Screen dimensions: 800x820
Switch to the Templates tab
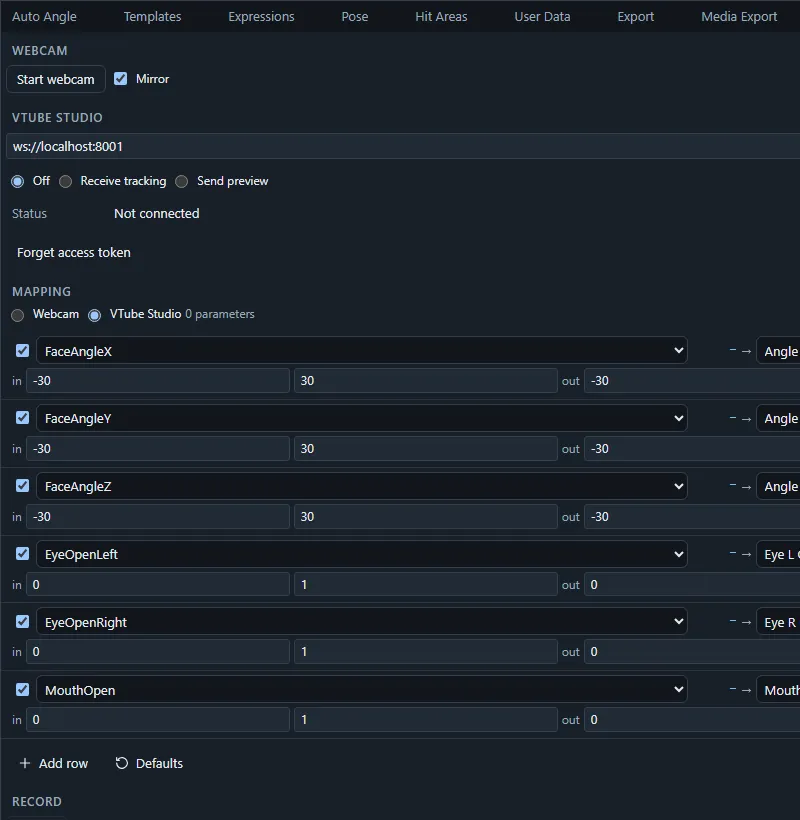coord(152,16)
